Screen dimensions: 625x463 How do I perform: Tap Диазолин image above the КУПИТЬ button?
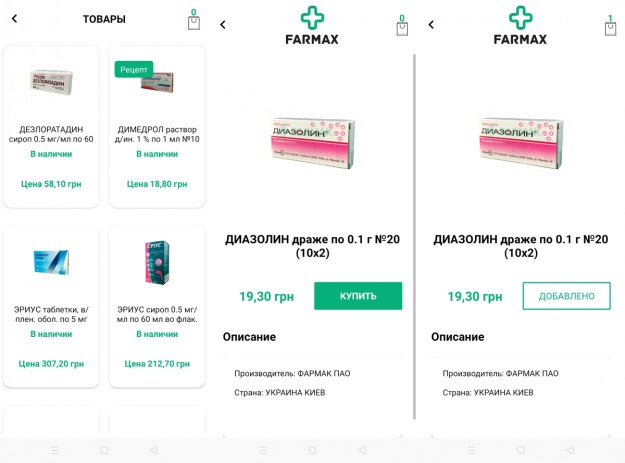313,143
